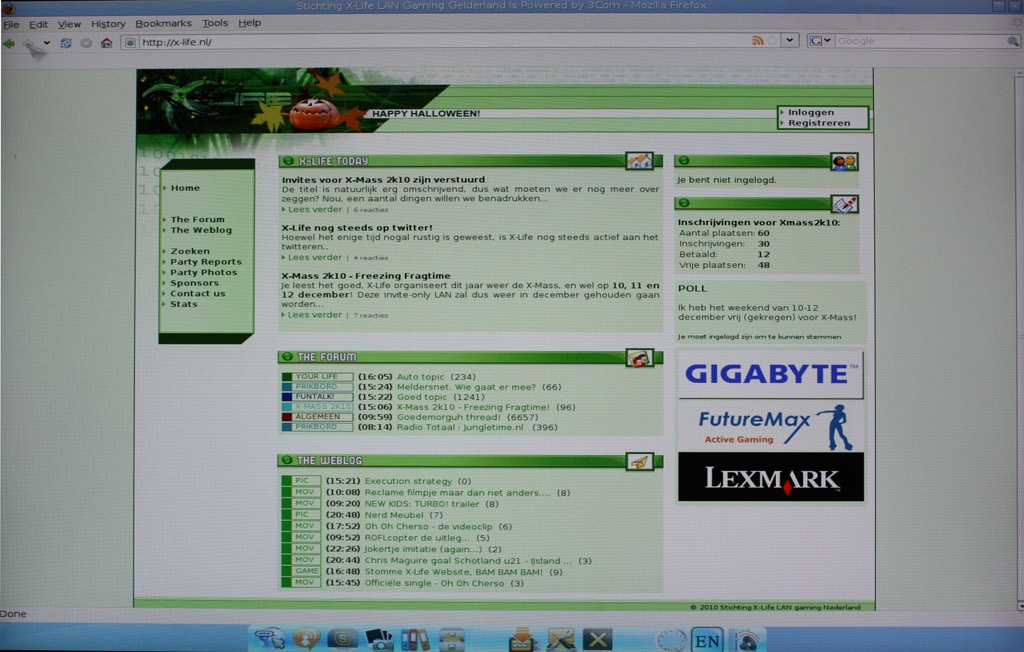The height and width of the screenshot is (652, 1024).
Task: Open the View menu
Action: click(69, 24)
